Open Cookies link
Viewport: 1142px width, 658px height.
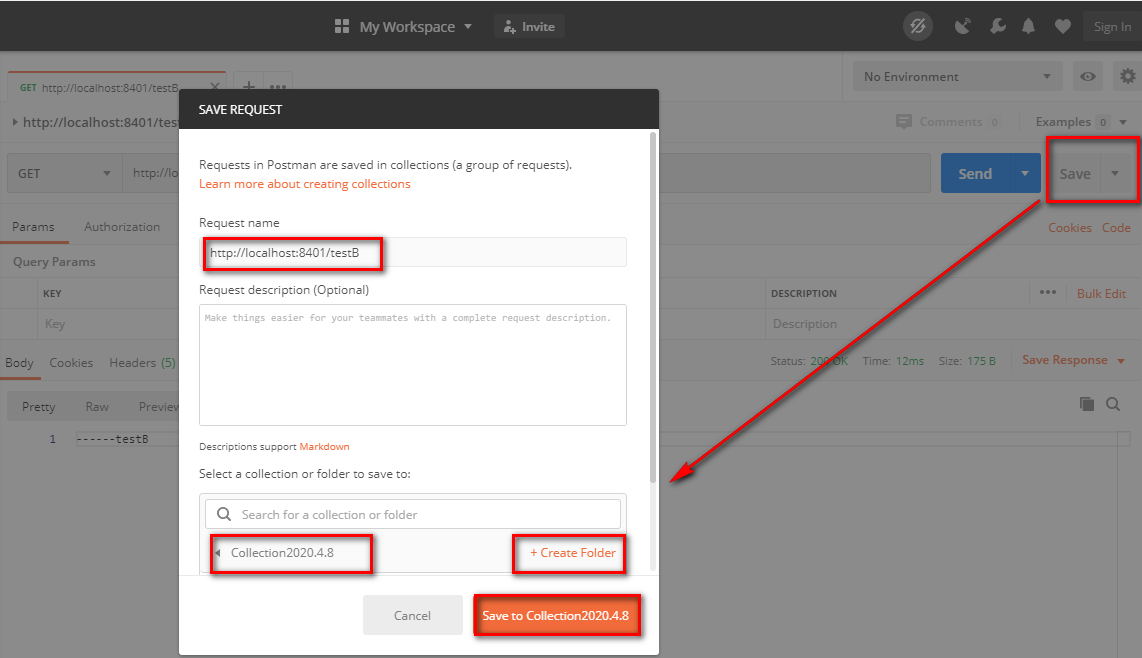tap(1069, 227)
